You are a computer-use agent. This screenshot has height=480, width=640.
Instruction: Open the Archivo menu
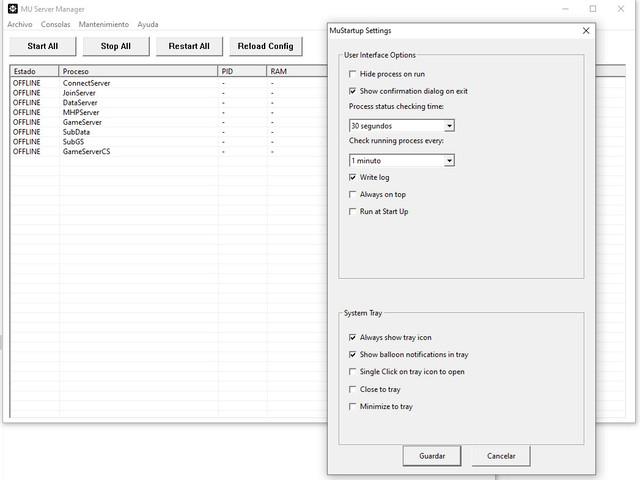20,24
